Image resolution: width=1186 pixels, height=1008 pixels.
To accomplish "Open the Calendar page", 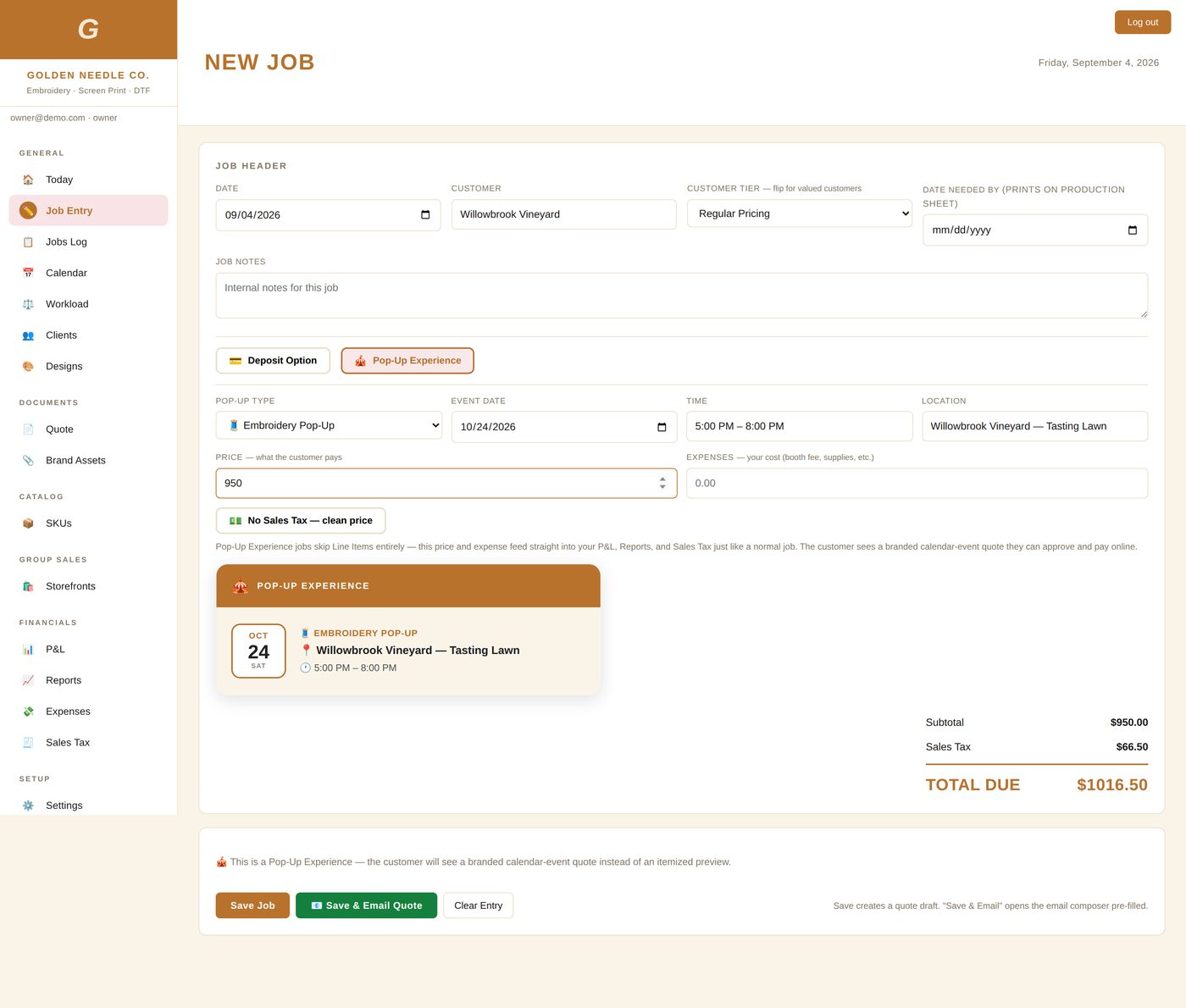I will 88,273.
